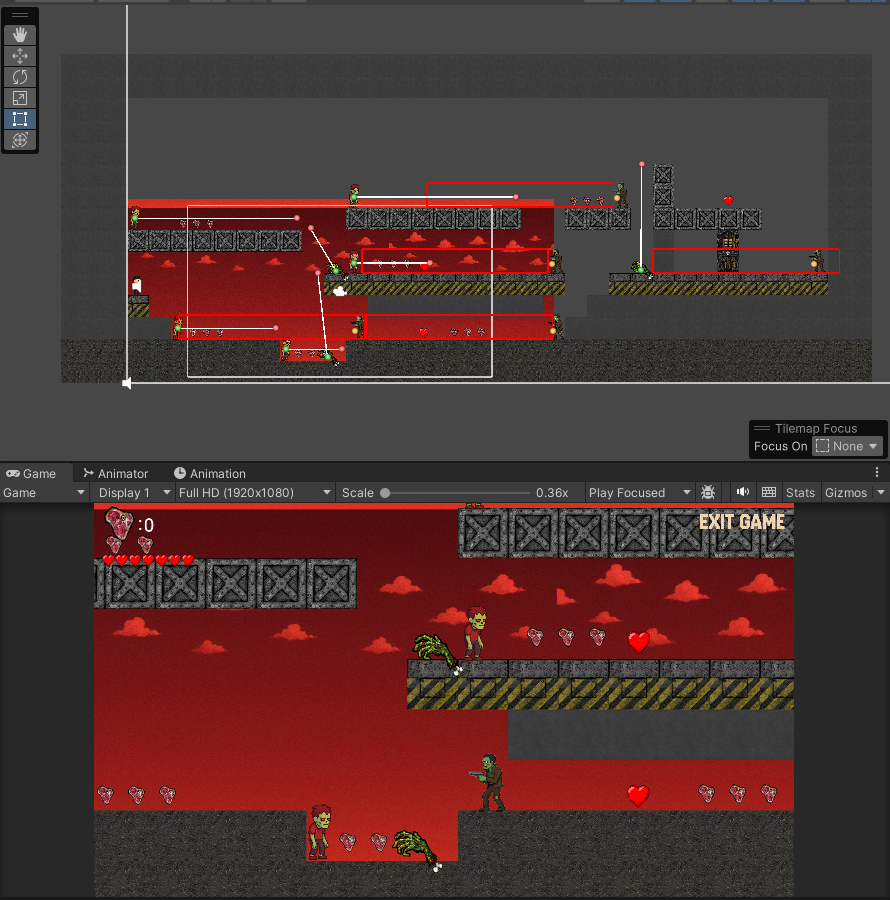The width and height of the screenshot is (890, 900).
Task: Click the Tilemap Focus title text
Action: (815, 428)
